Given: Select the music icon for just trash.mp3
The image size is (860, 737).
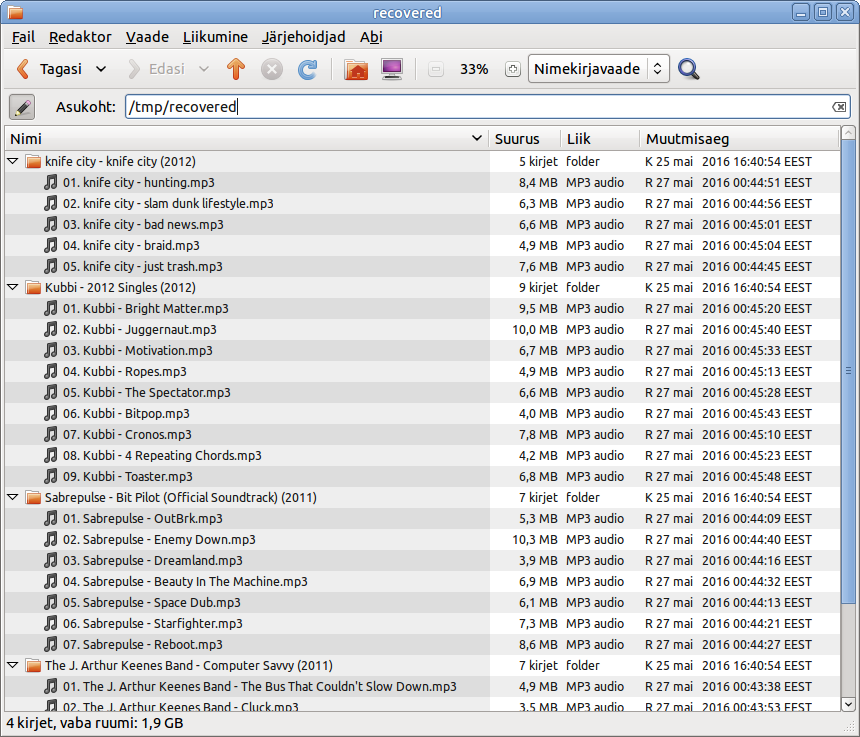Looking at the screenshot, I should click(x=50, y=267).
